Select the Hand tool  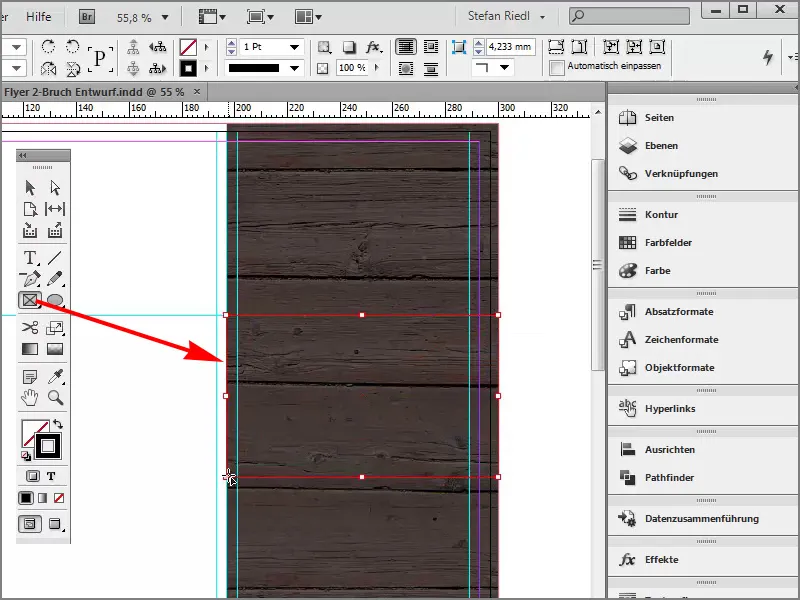pyautogui.click(x=30, y=397)
